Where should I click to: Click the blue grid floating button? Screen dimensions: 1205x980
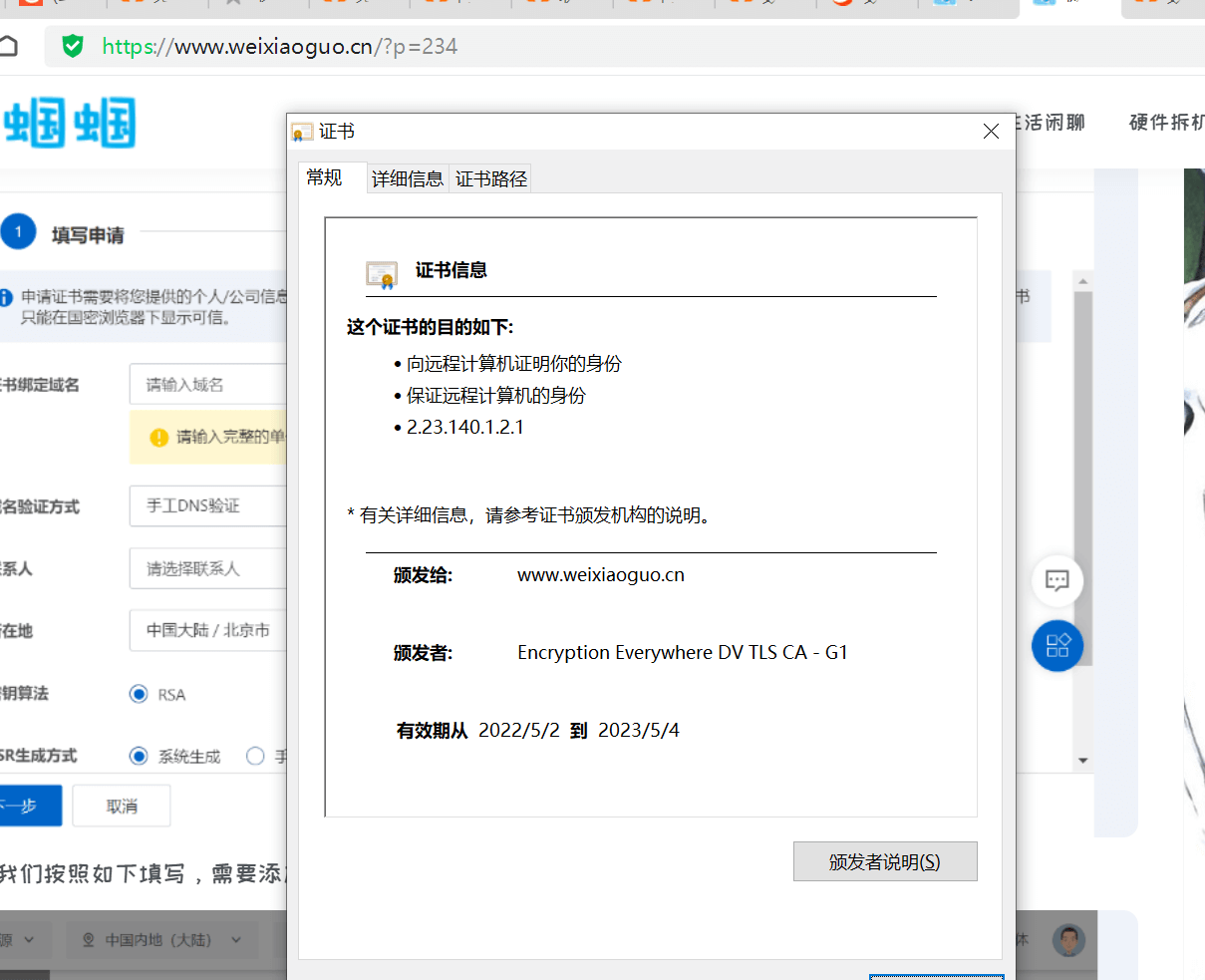pos(1056,645)
